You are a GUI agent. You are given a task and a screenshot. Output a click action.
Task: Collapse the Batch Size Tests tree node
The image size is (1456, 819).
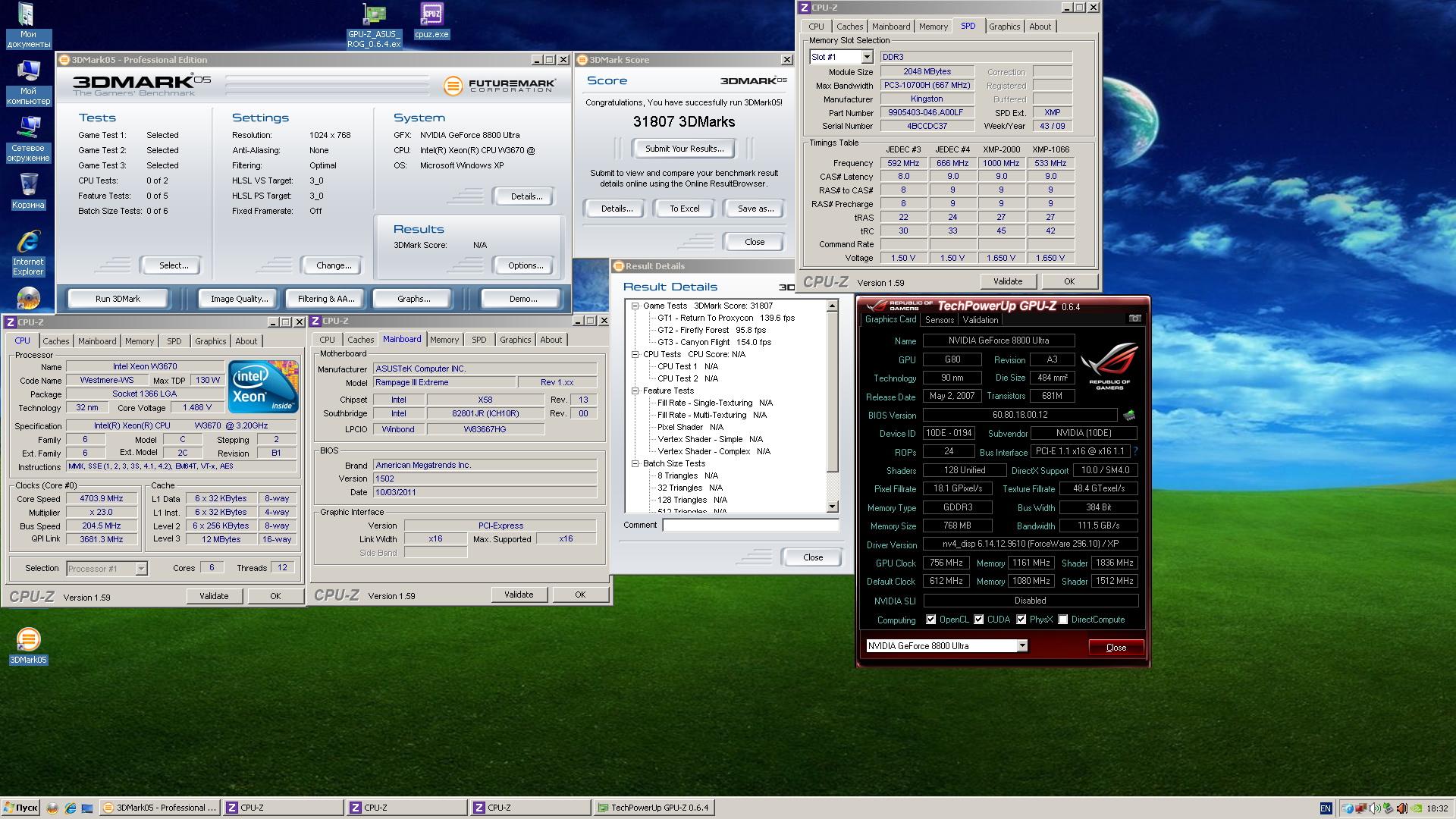click(x=635, y=463)
